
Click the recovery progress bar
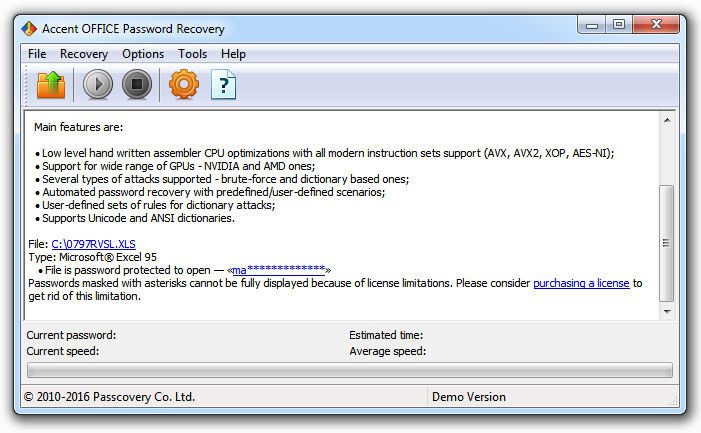[350, 370]
